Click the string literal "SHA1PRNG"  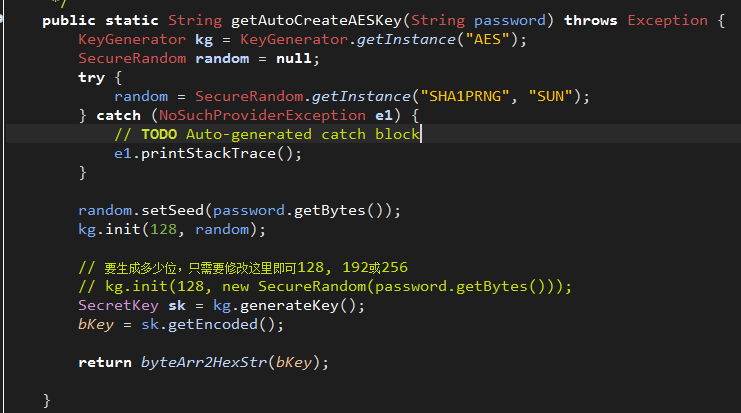point(465,96)
